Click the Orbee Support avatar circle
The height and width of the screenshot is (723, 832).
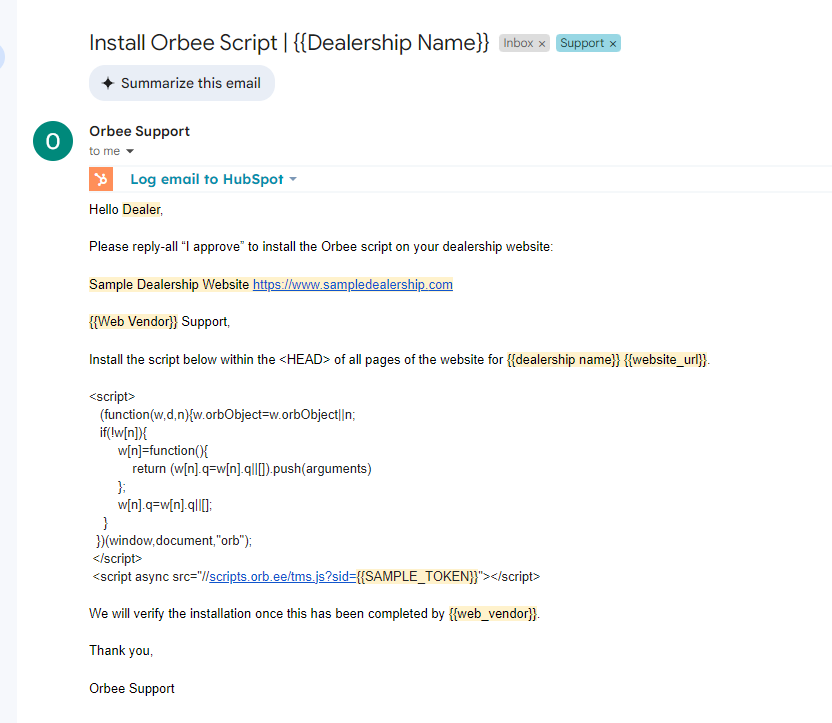(x=52, y=141)
